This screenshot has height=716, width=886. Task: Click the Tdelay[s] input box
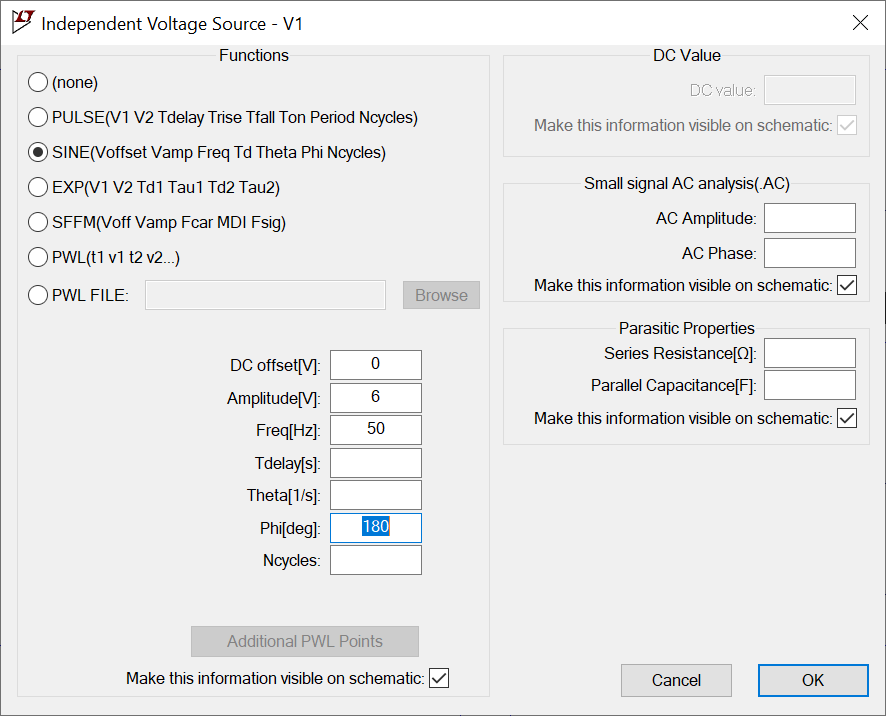point(376,463)
